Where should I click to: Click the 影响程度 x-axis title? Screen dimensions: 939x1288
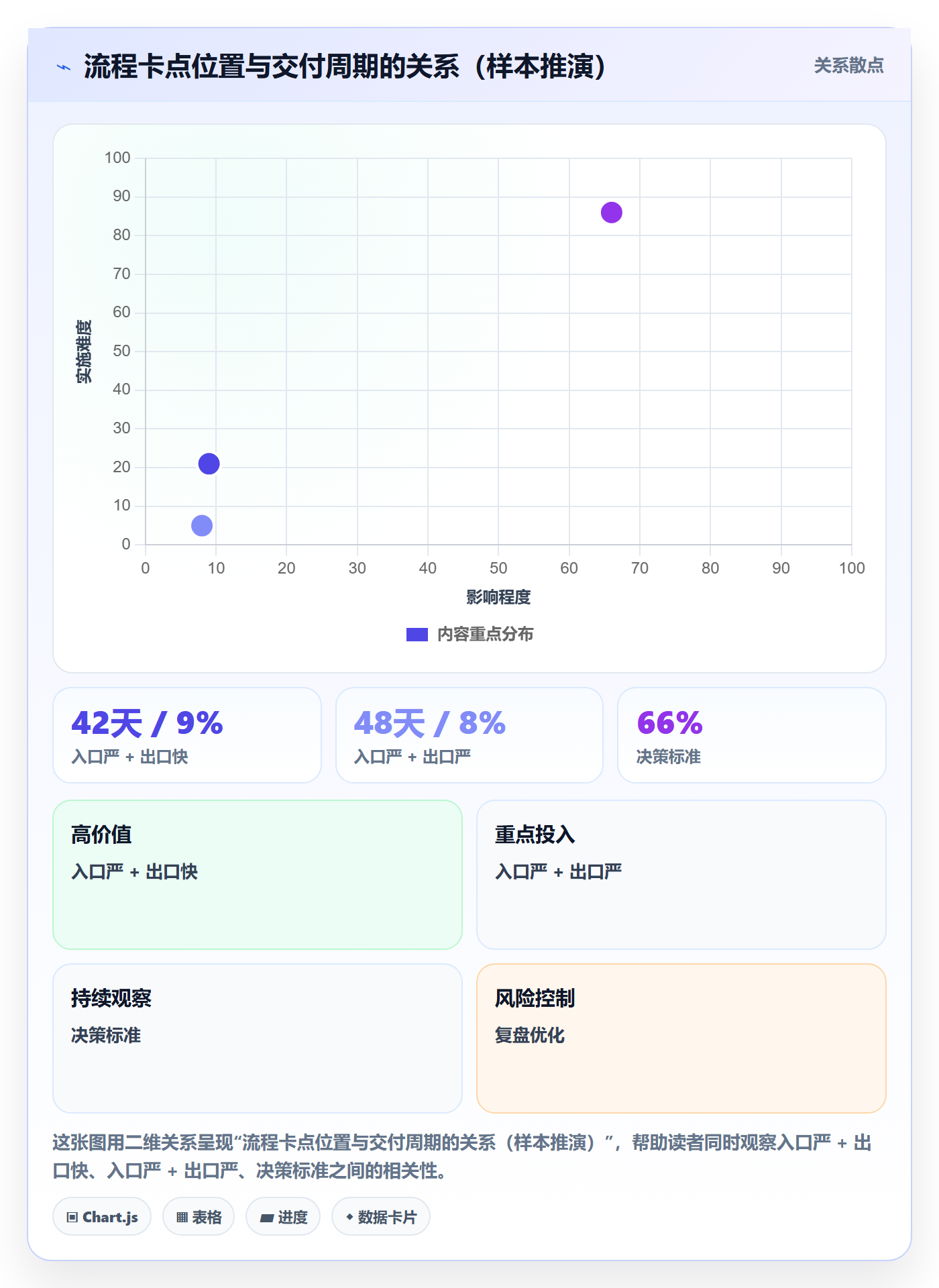click(498, 597)
